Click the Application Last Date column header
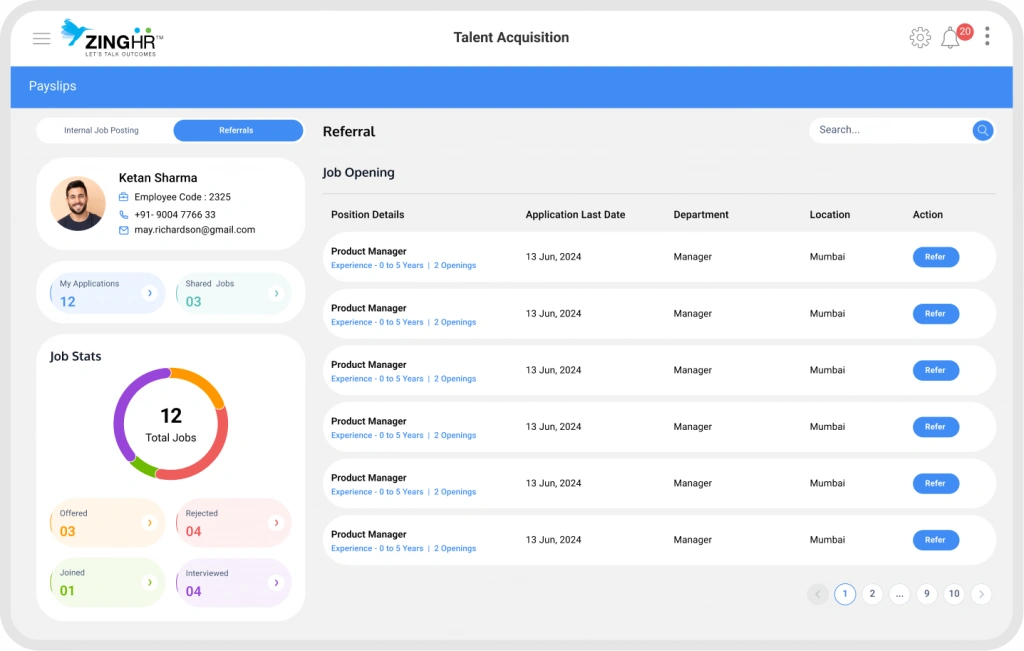 [575, 214]
